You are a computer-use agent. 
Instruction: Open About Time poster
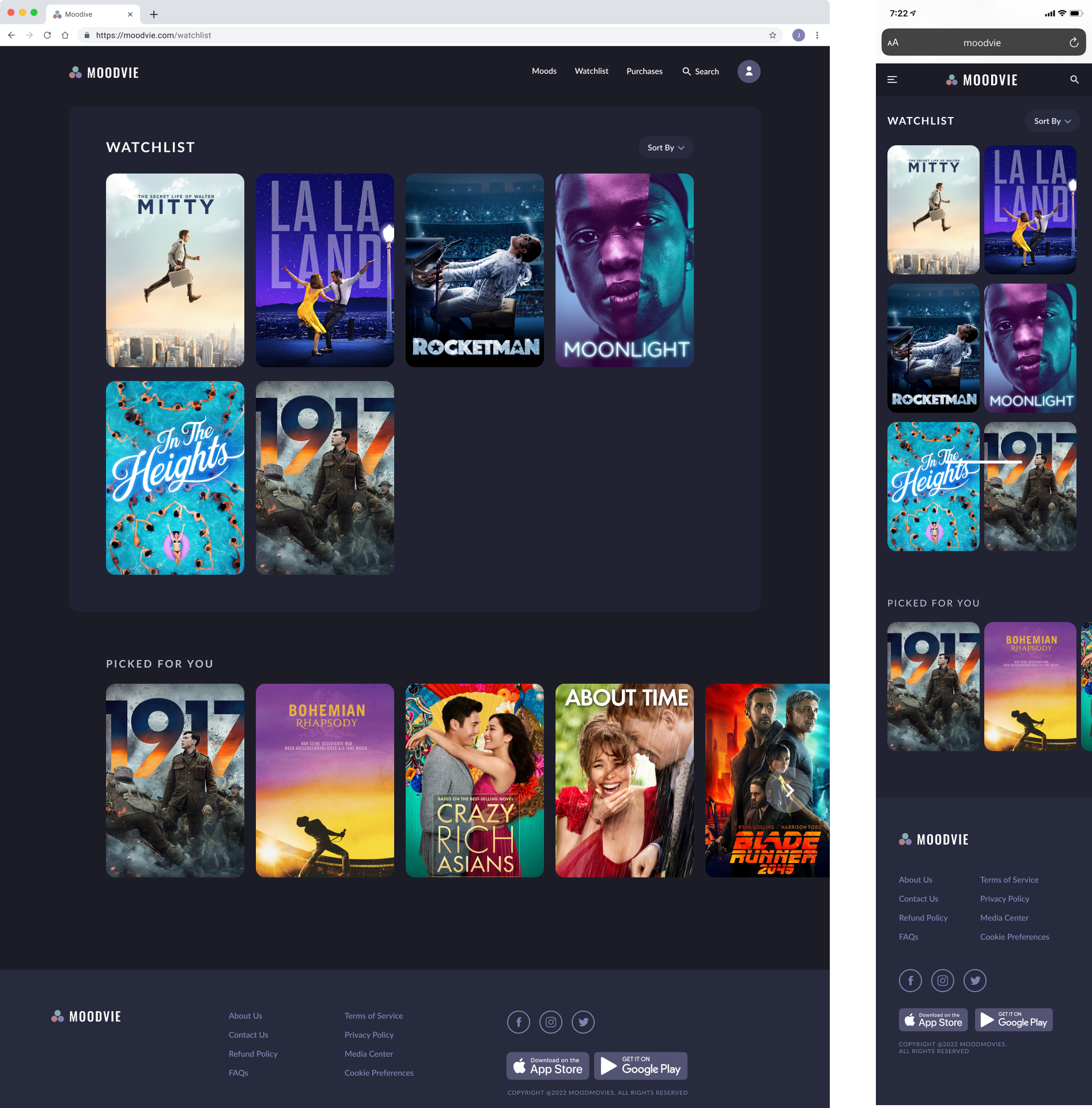point(625,781)
